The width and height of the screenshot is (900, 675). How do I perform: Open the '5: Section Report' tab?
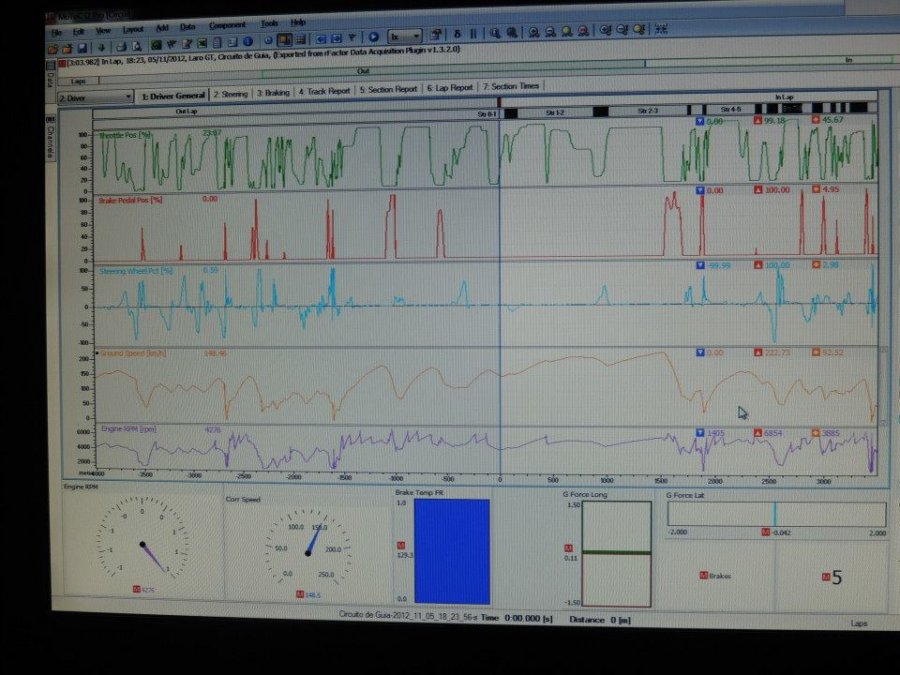click(x=389, y=89)
